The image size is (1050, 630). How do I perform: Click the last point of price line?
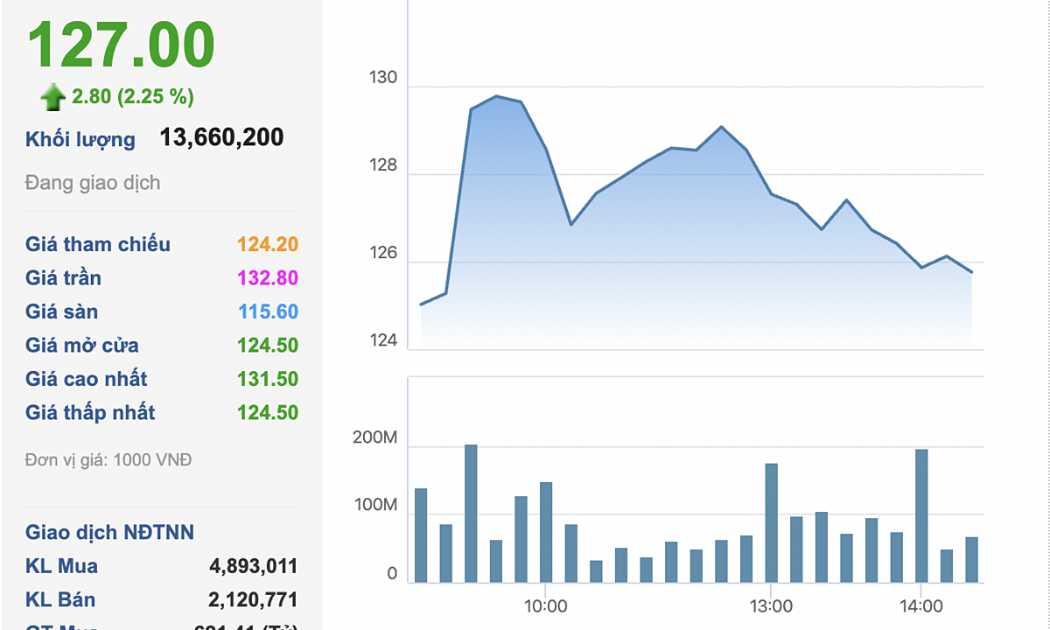point(971,272)
